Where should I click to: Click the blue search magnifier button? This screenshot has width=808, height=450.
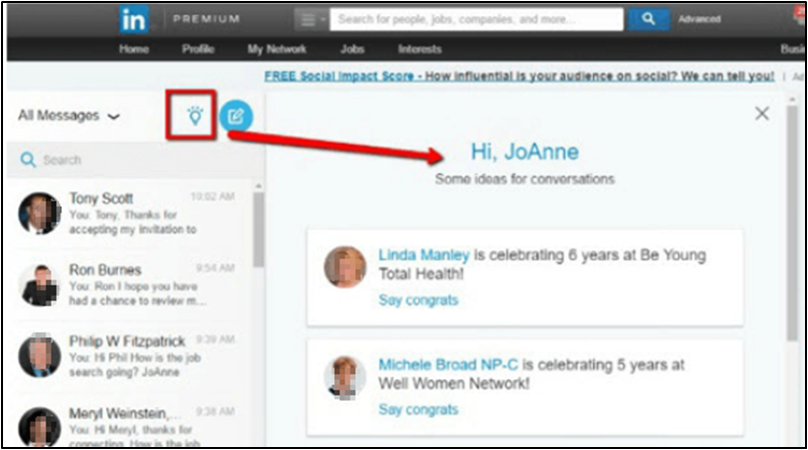click(648, 19)
